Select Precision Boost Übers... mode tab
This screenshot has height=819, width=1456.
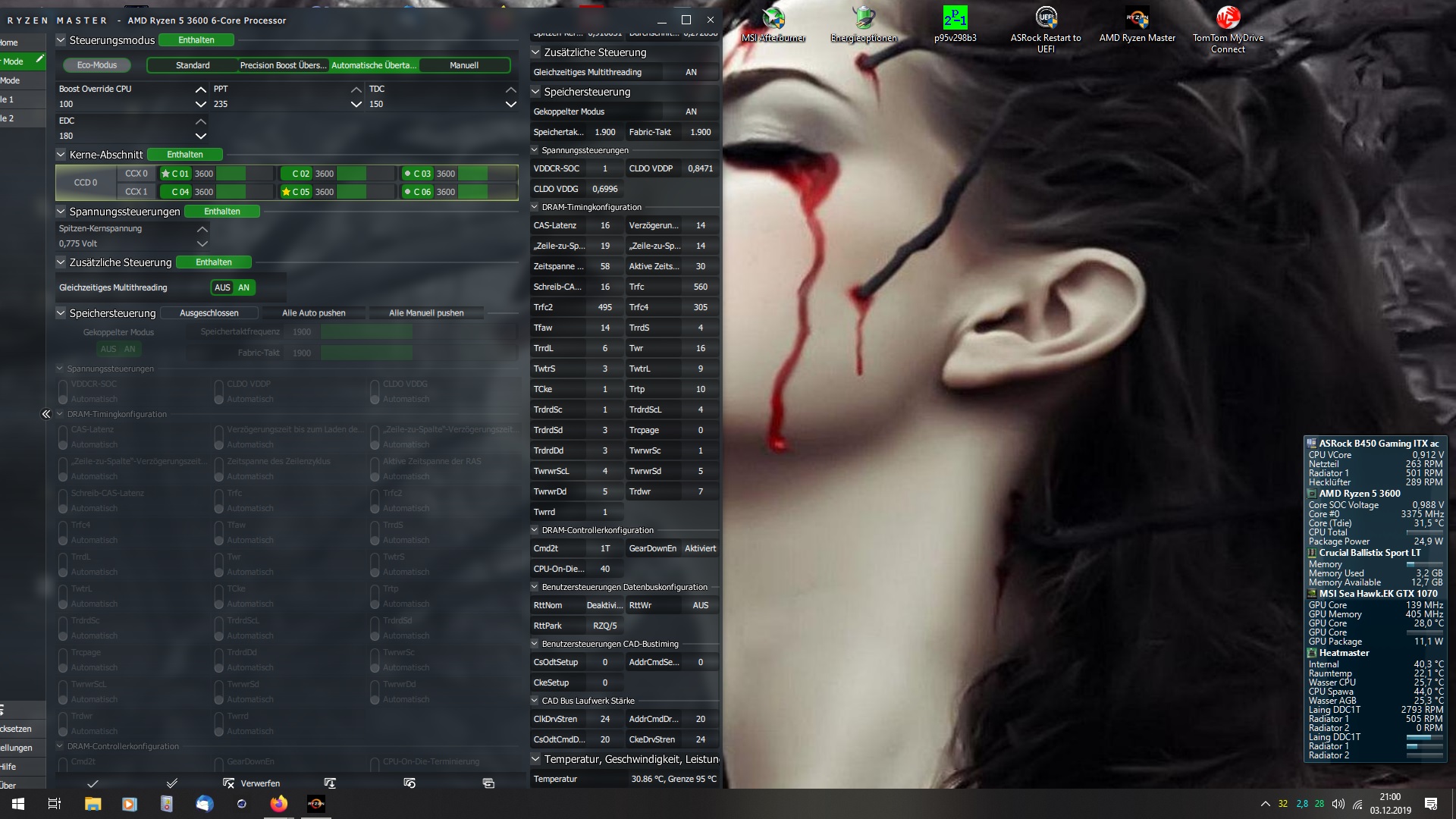[x=283, y=65]
